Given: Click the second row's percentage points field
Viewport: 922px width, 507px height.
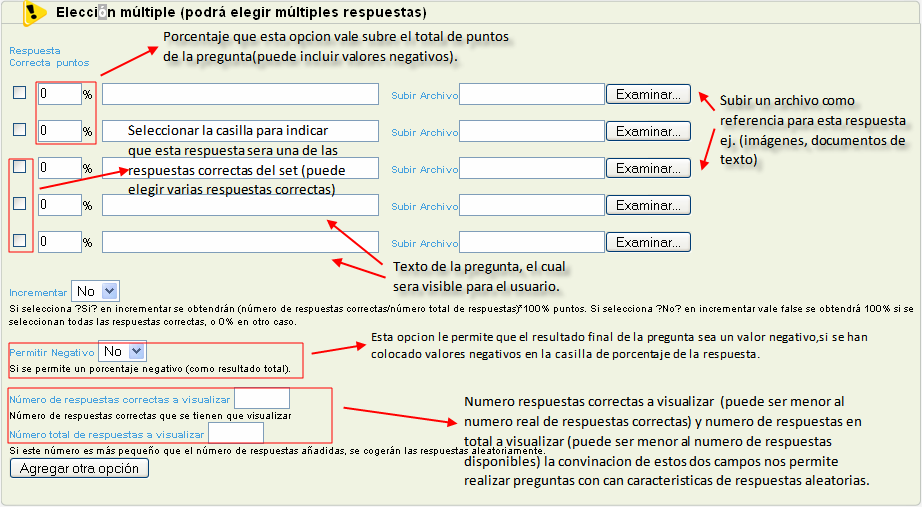Looking at the screenshot, I should 60,131.
